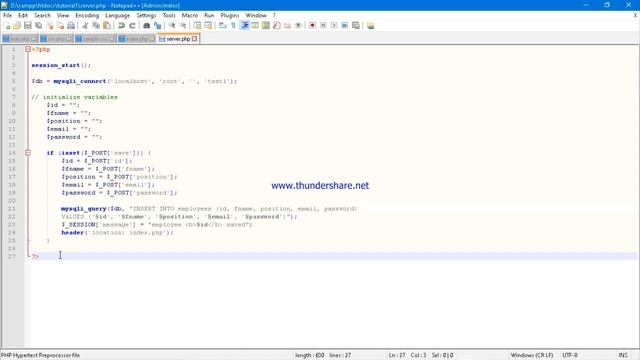This screenshot has height=360, width=640.
Task: Click 'PHP Hypertext Preprocessor file' status text
Action: coord(40,356)
